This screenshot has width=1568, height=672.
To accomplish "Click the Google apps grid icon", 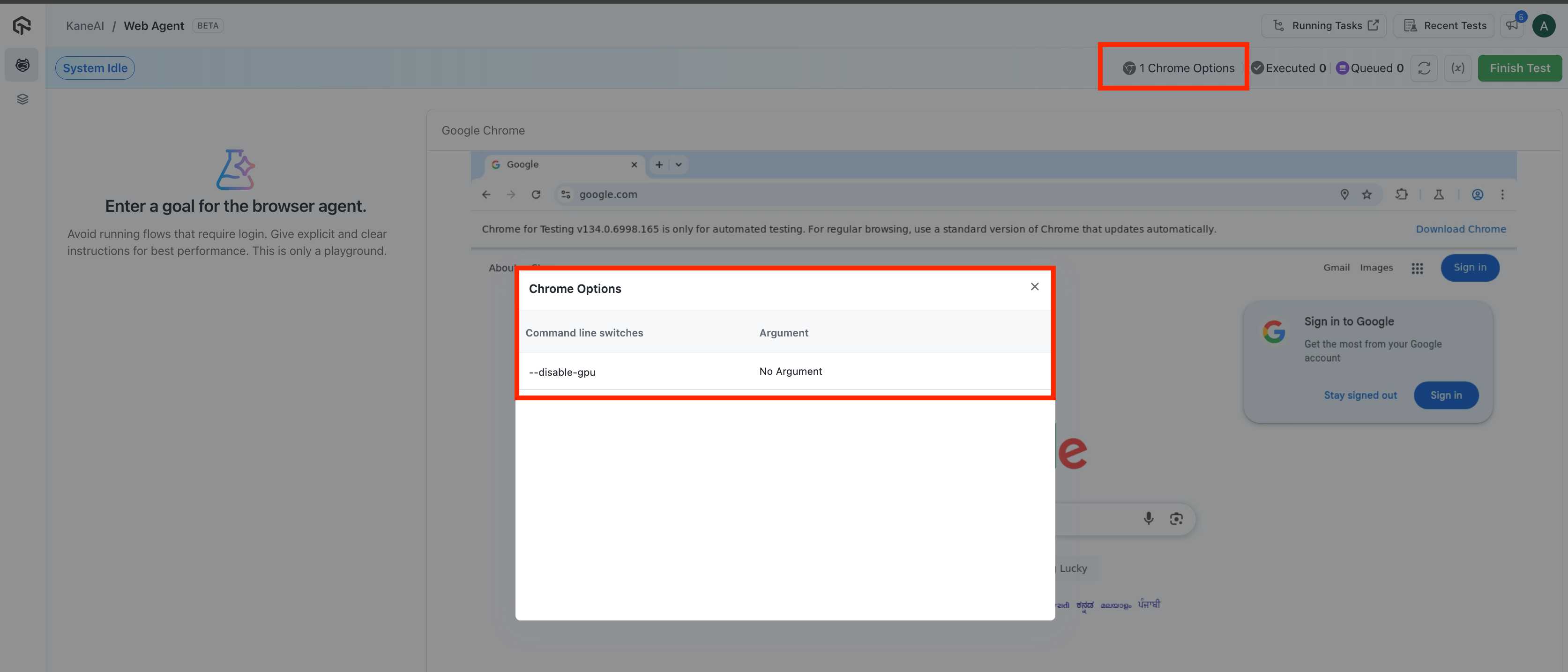I will coord(1417,269).
